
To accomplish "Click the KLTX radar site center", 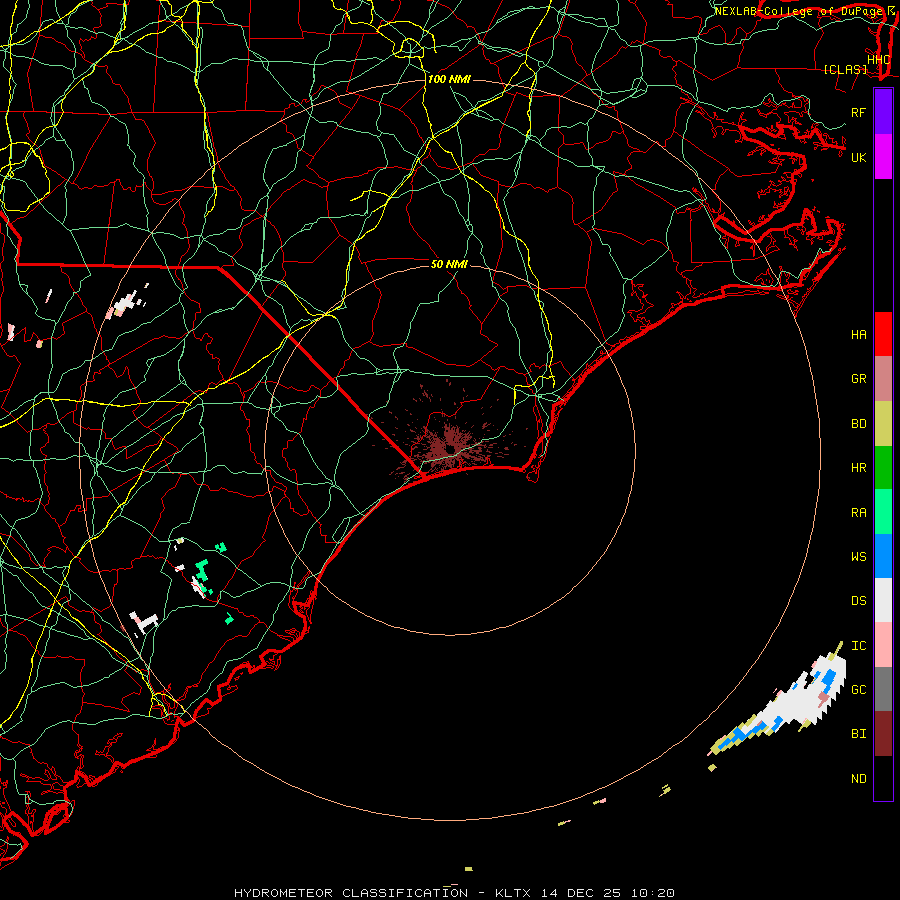I will click(449, 449).
